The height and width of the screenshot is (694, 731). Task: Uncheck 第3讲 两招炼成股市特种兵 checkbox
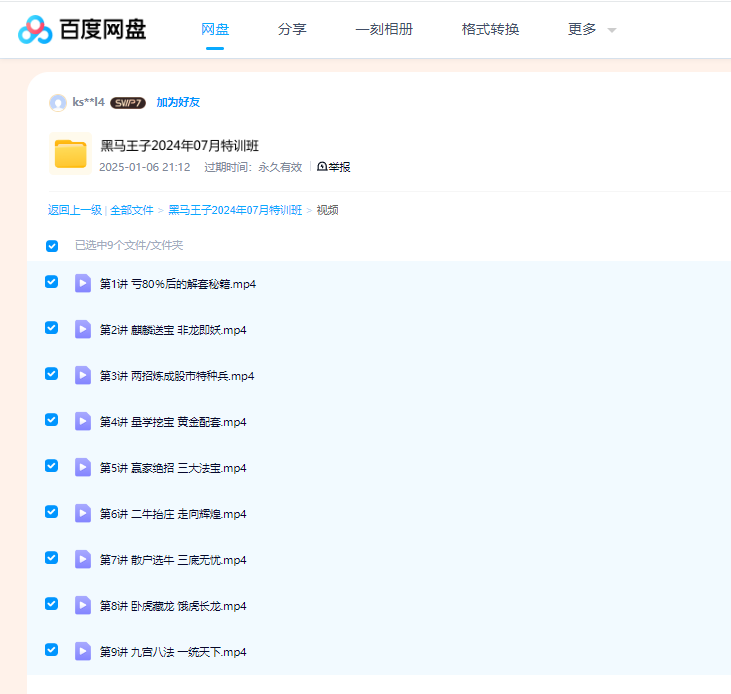coord(51,374)
